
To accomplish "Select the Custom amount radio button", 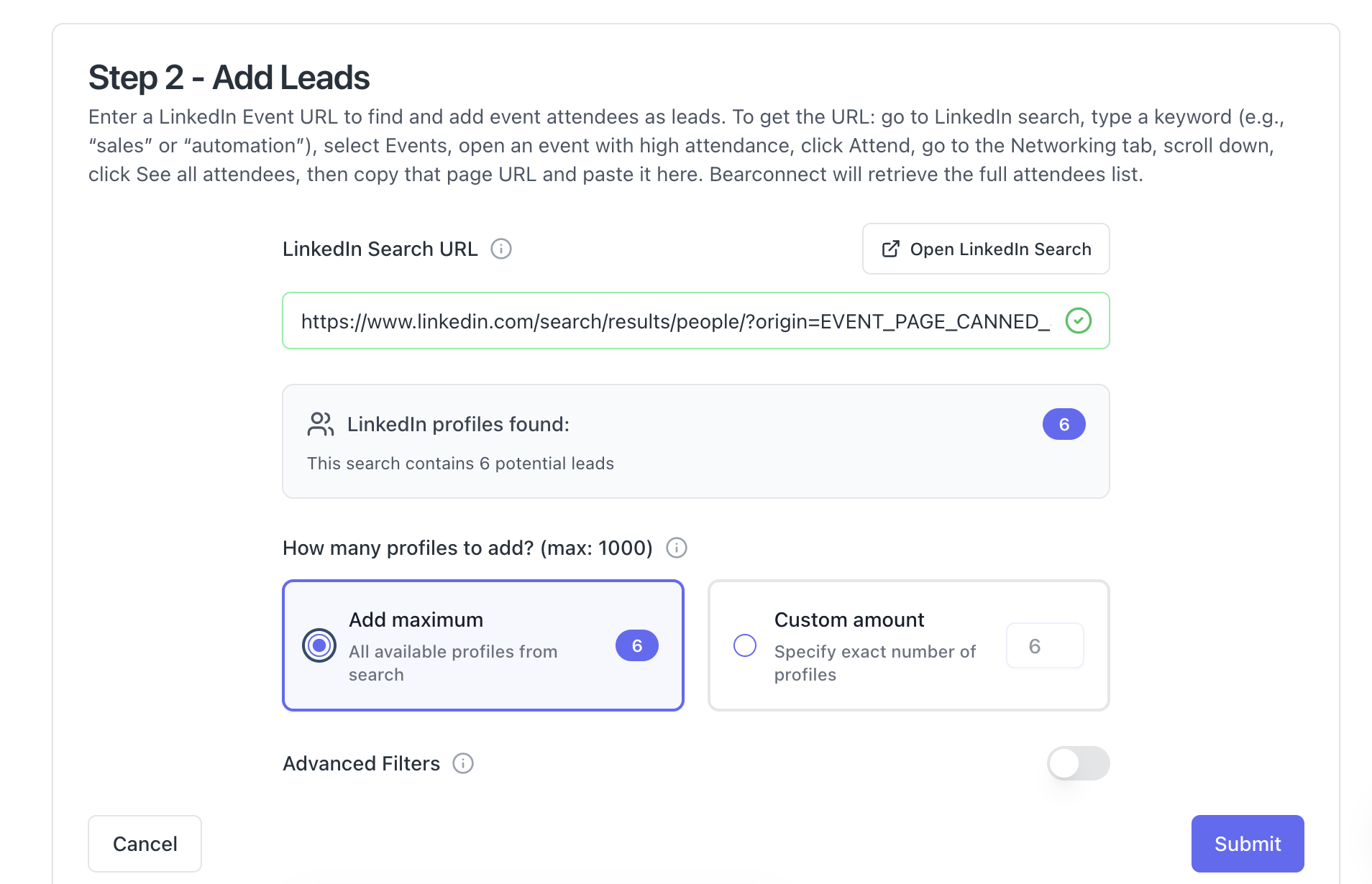I will [x=745, y=645].
